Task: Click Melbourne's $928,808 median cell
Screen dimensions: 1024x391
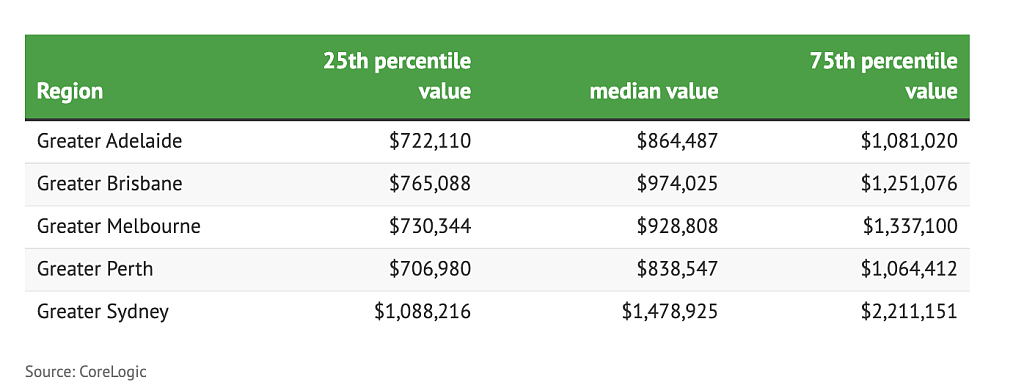Action: [677, 226]
